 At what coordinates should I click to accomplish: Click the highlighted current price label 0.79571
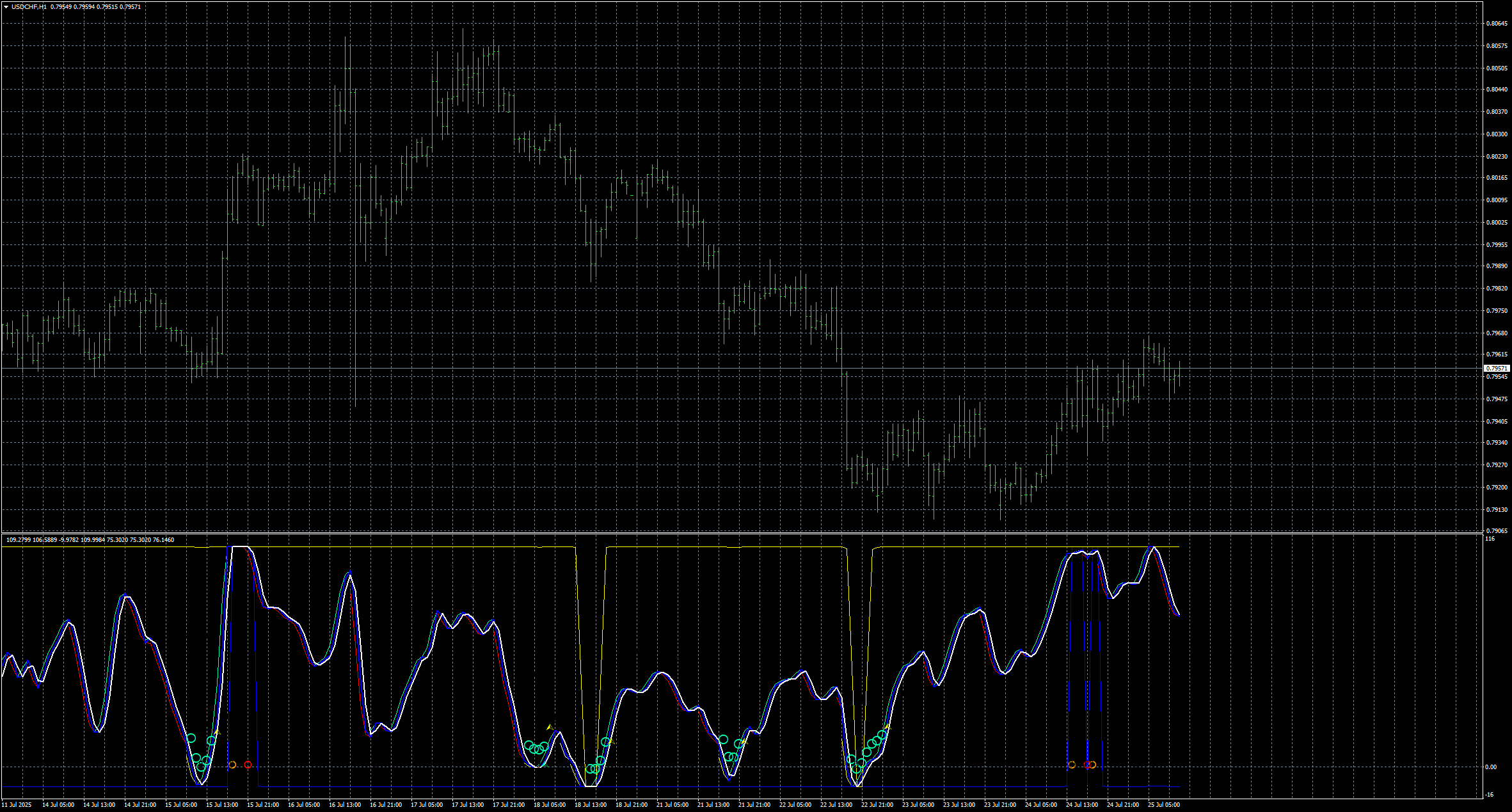1497,369
